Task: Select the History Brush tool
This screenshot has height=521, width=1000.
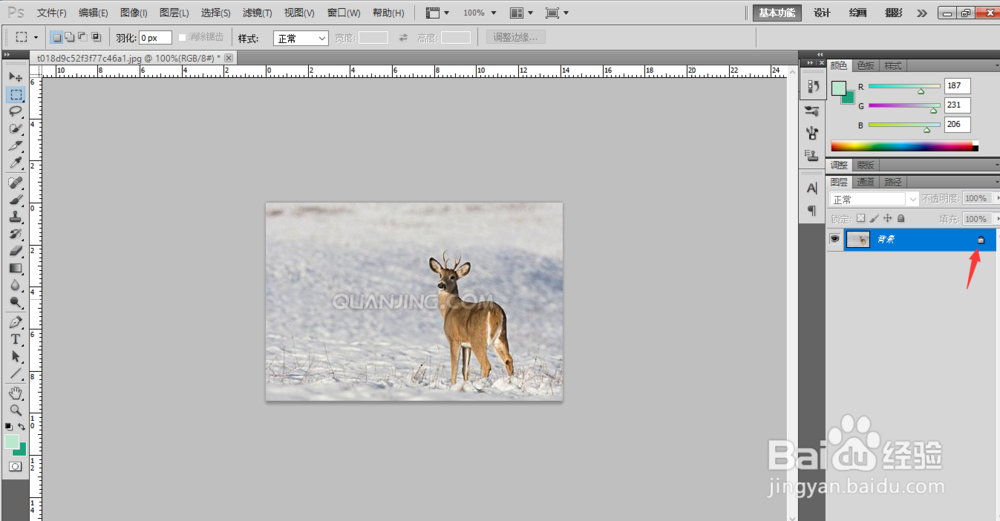Action: [16, 234]
